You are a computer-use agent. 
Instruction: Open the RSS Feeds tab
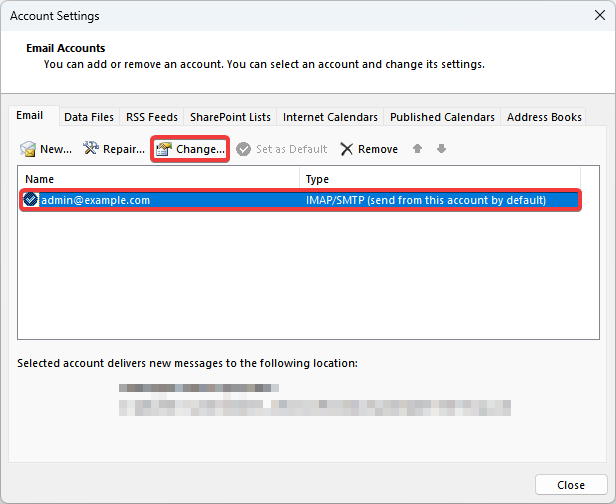[151, 117]
